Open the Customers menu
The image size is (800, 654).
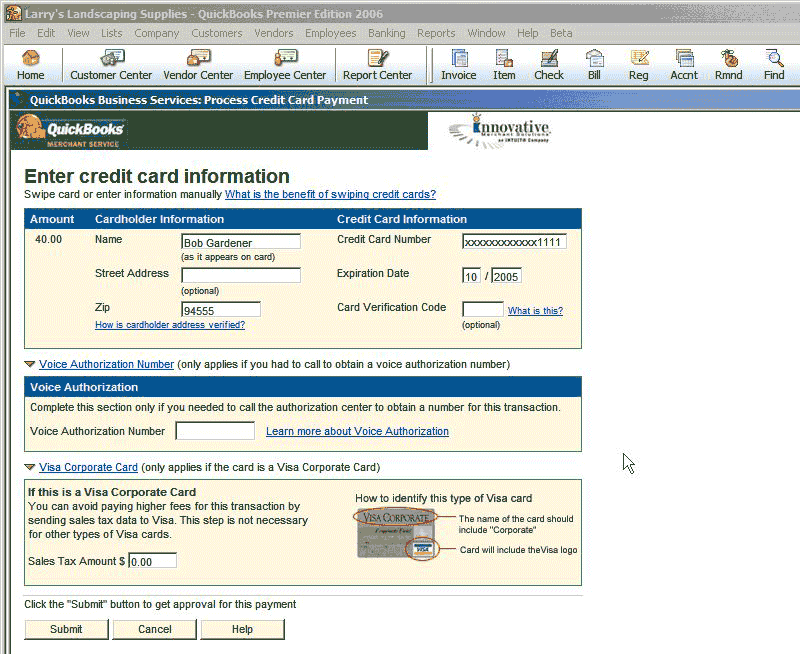click(x=217, y=33)
